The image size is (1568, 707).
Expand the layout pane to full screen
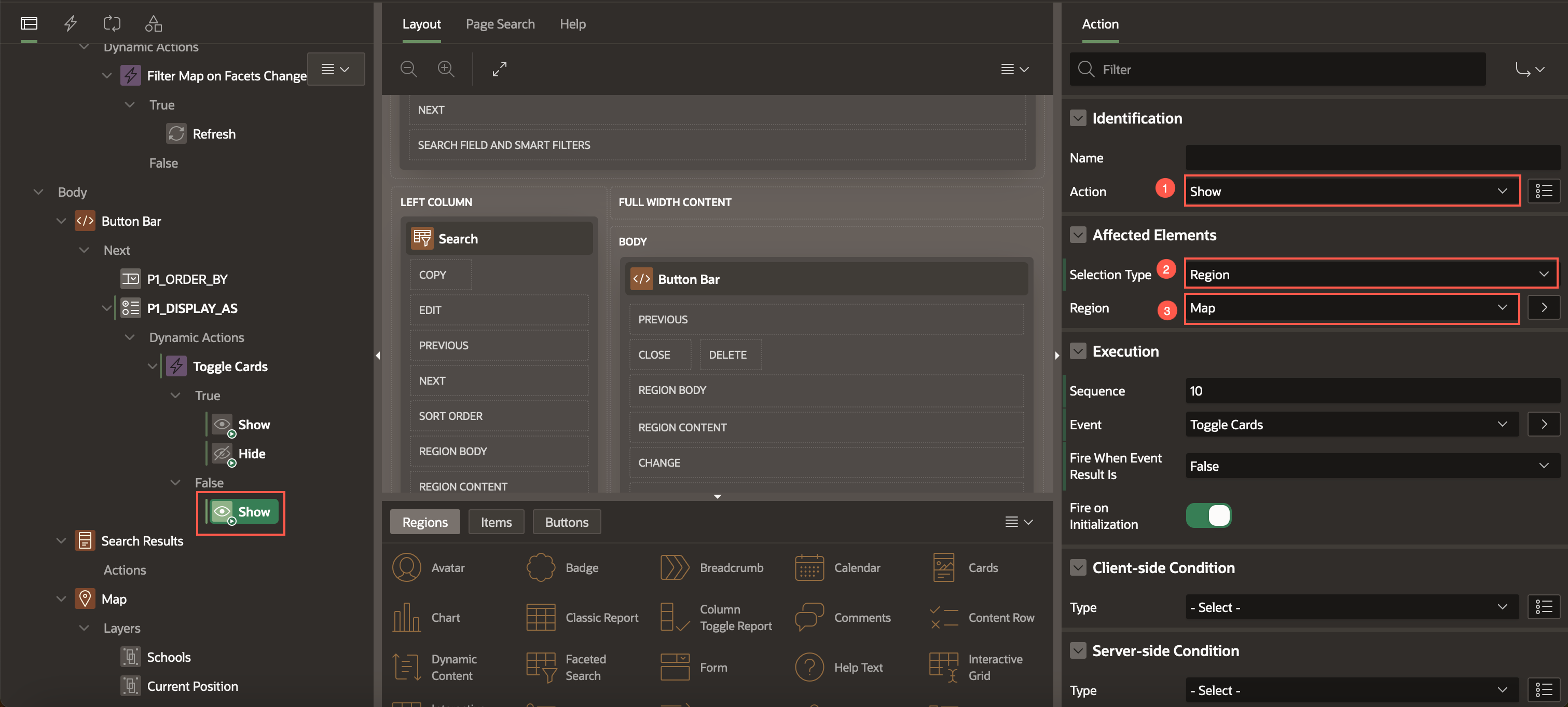499,69
